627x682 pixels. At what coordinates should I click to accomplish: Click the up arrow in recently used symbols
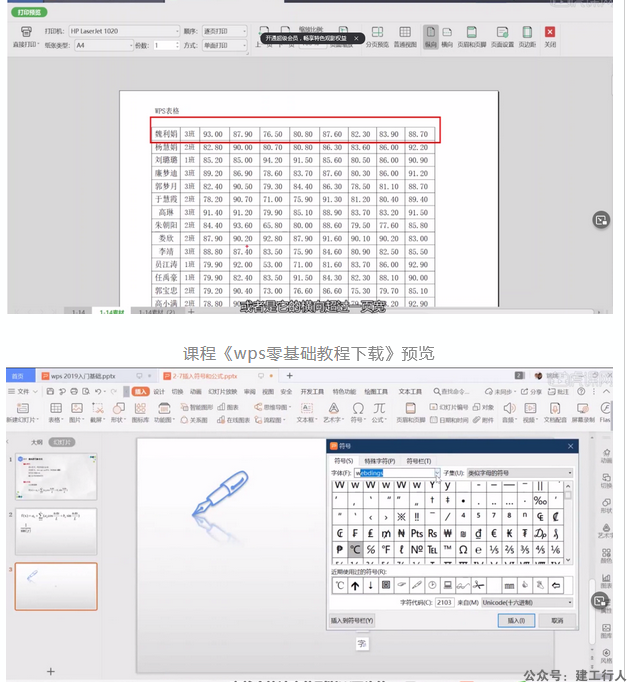(355, 585)
